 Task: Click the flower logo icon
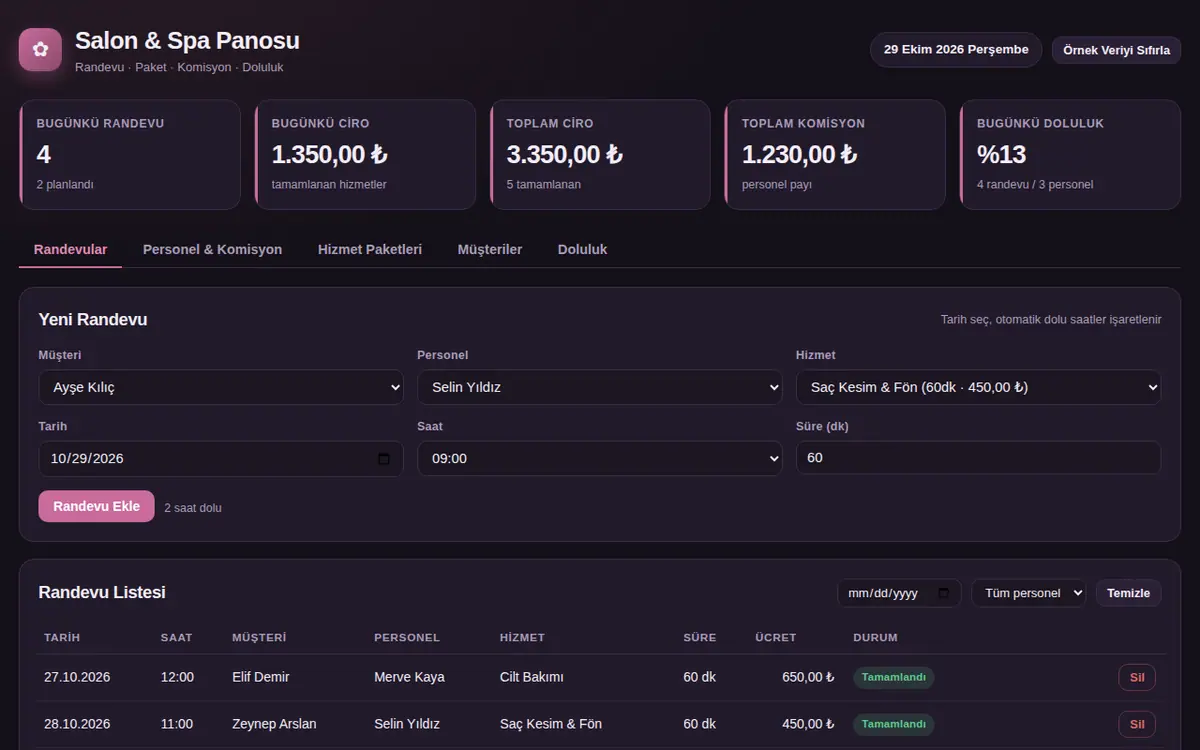[x=41, y=49]
